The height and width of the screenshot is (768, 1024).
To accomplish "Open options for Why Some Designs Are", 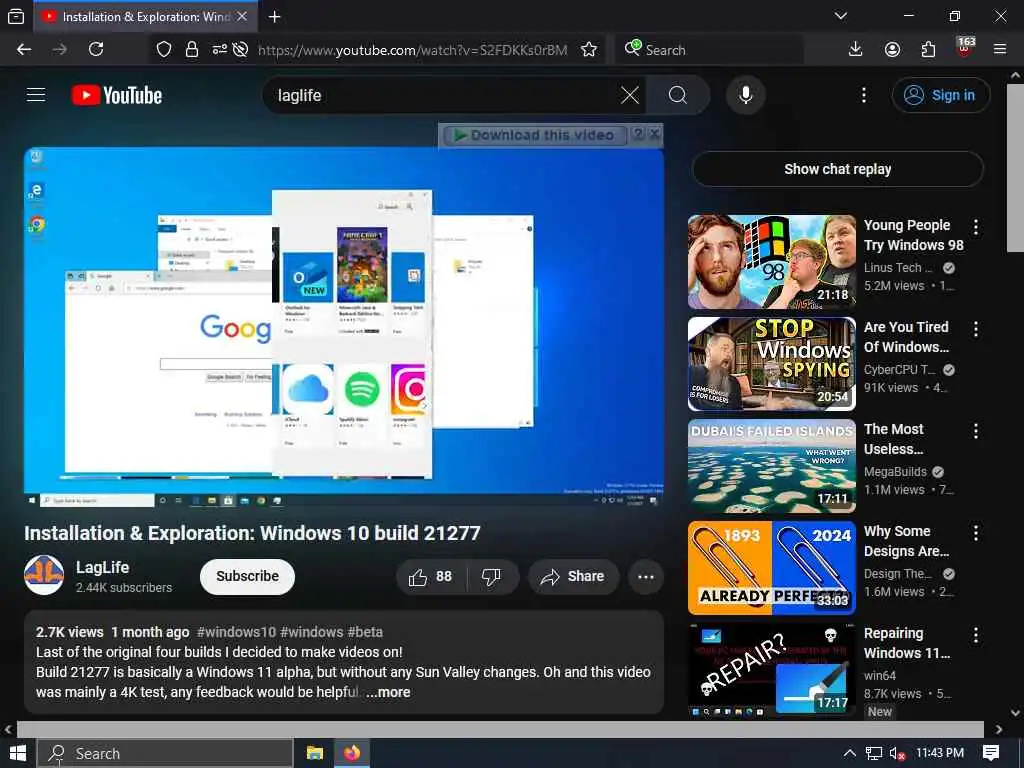I will coord(976,533).
